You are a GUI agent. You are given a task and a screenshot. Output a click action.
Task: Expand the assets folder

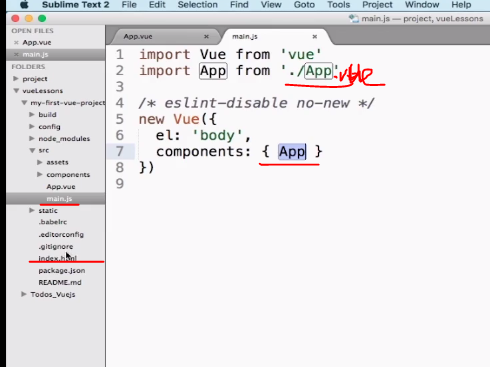(x=40, y=162)
